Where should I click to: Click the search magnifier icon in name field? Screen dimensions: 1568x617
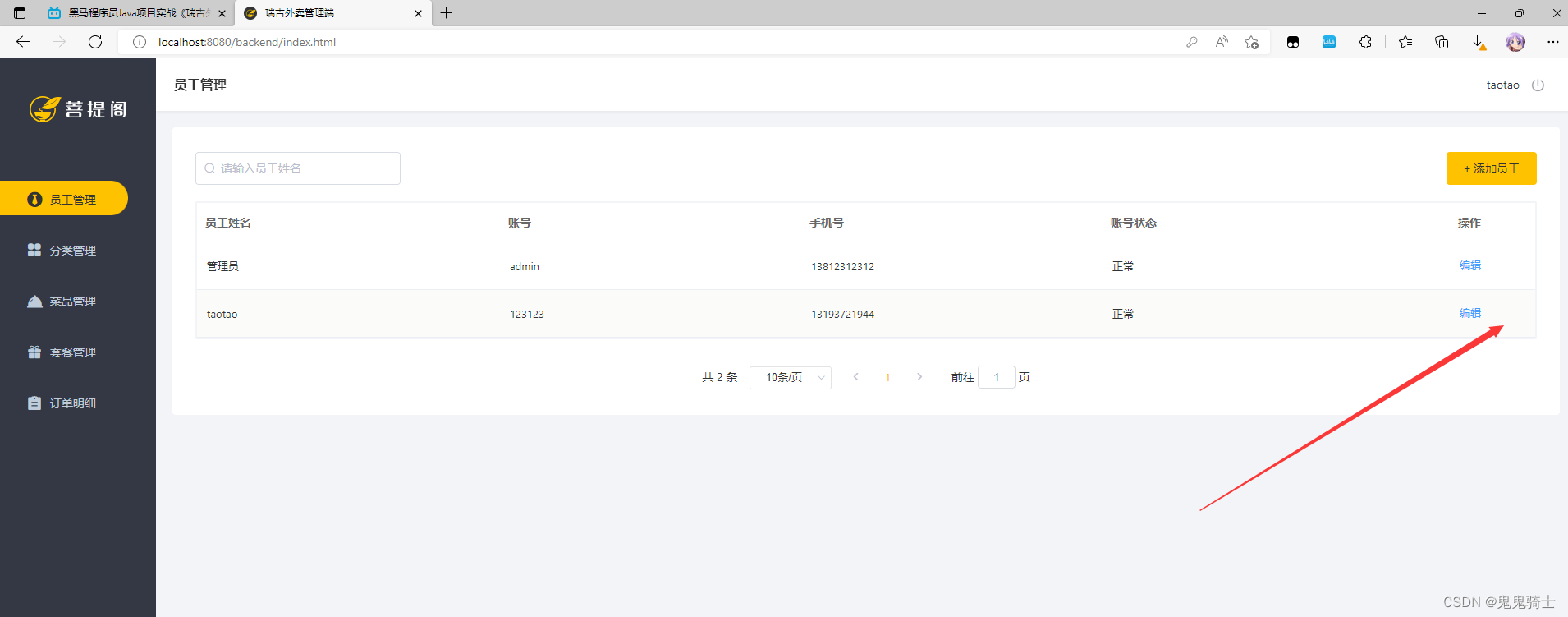pyautogui.click(x=210, y=168)
